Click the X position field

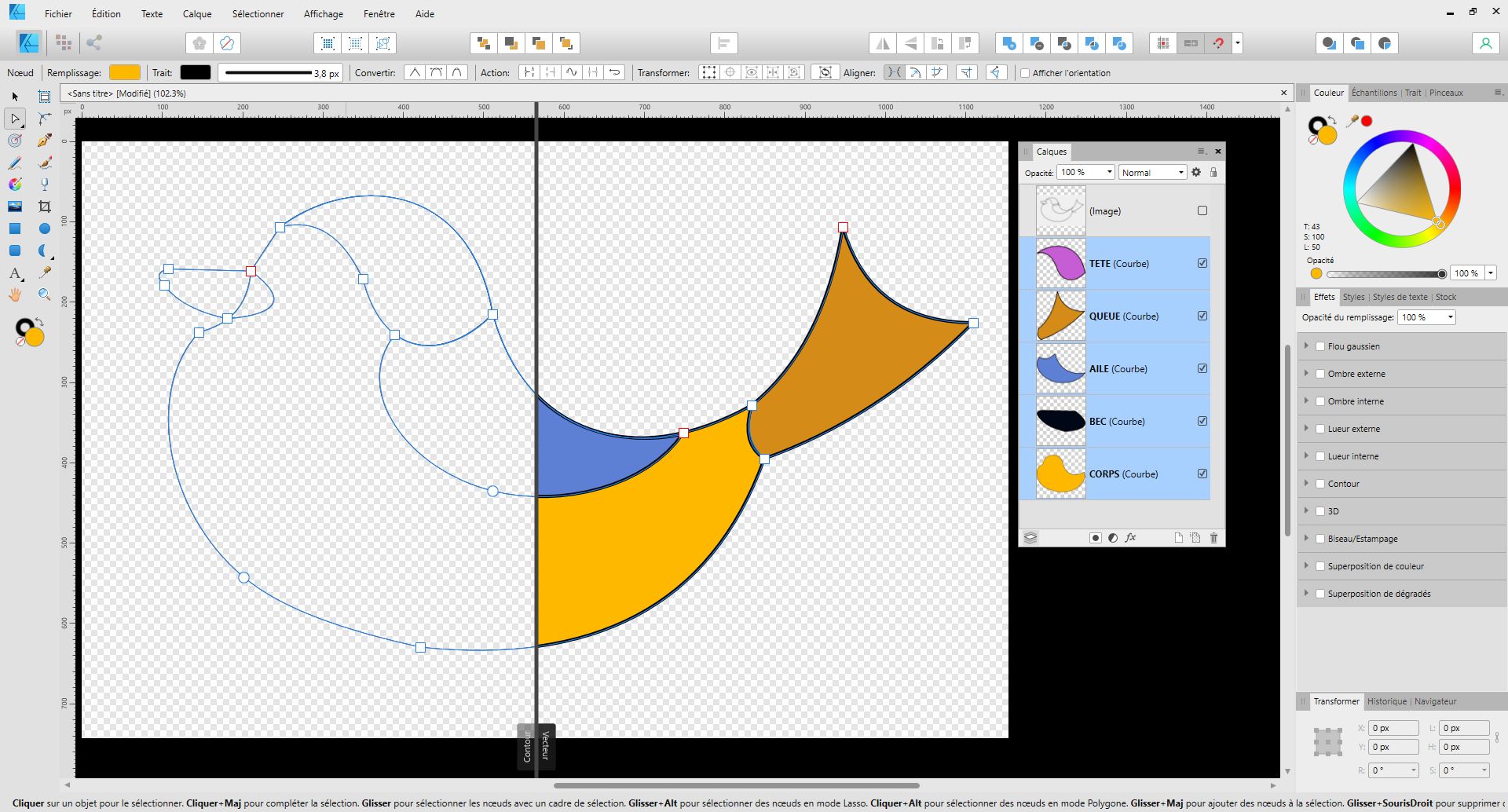(1393, 728)
